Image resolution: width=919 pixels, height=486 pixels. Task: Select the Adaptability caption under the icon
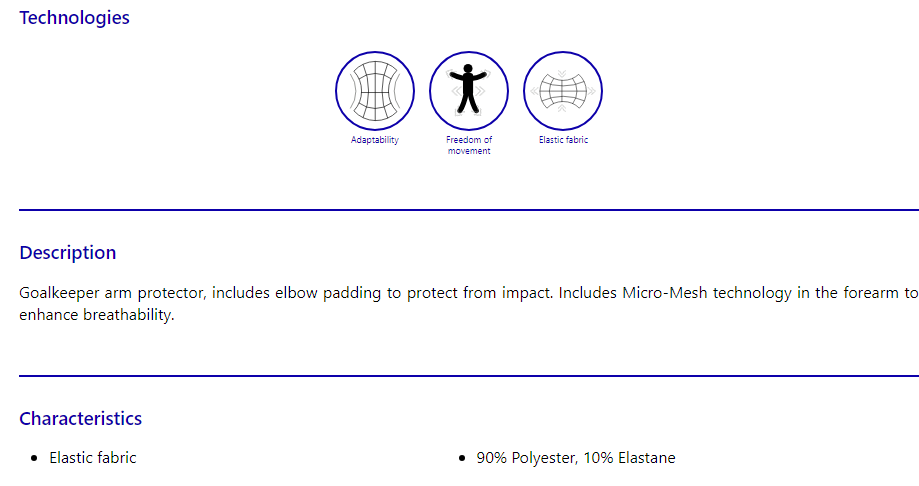(375, 140)
